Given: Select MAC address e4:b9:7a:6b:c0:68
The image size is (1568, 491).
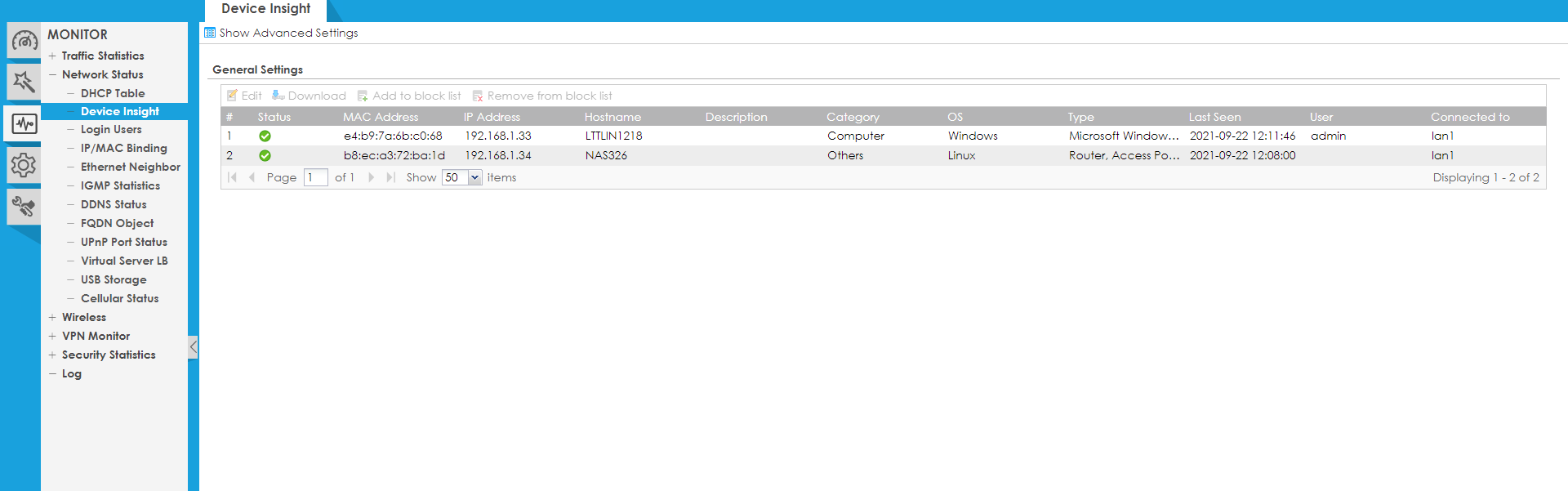Looking at the screenshot, I should tap(393, 136).
